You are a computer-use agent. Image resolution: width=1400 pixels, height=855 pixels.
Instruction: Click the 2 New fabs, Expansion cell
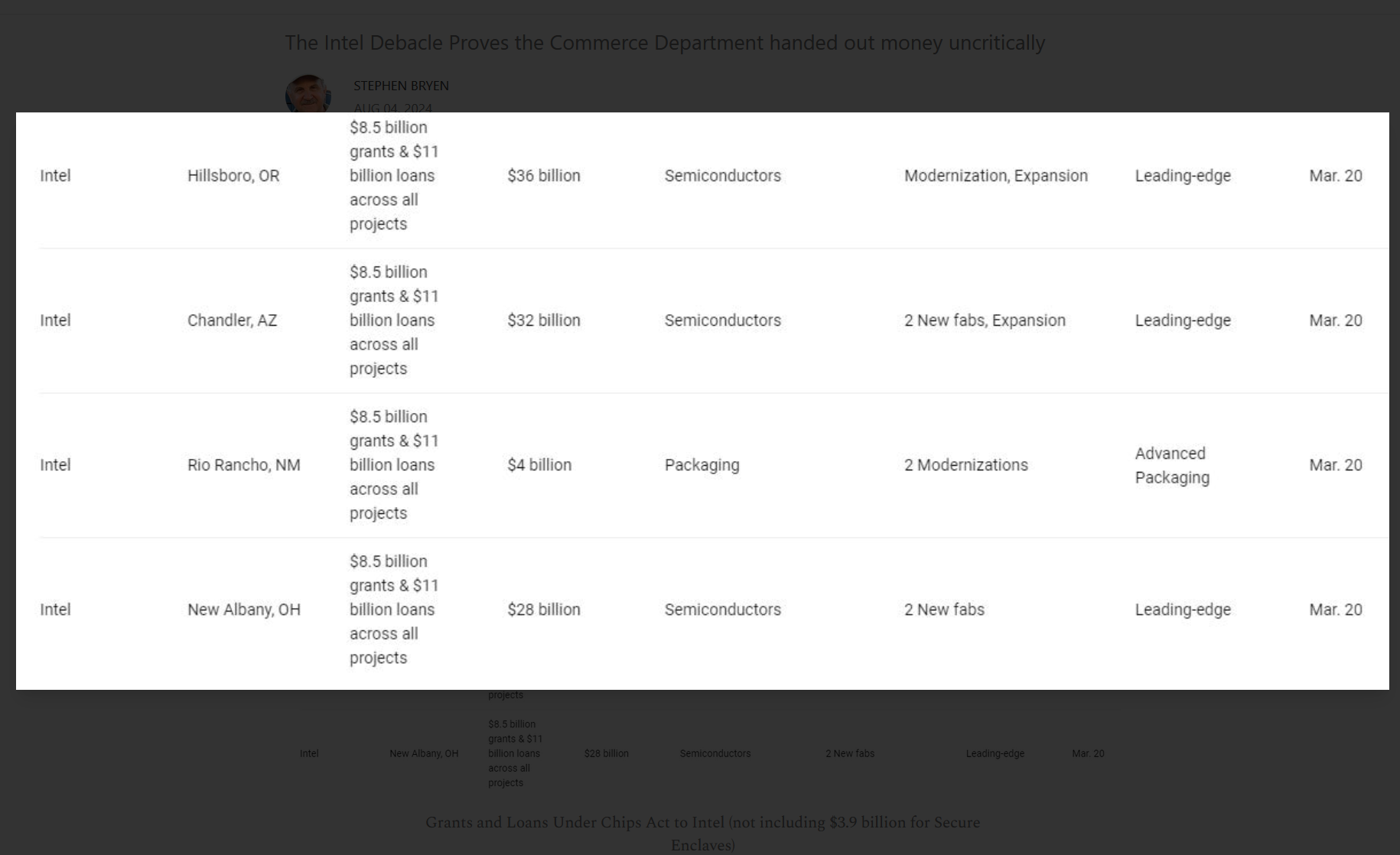coord(985,320)
